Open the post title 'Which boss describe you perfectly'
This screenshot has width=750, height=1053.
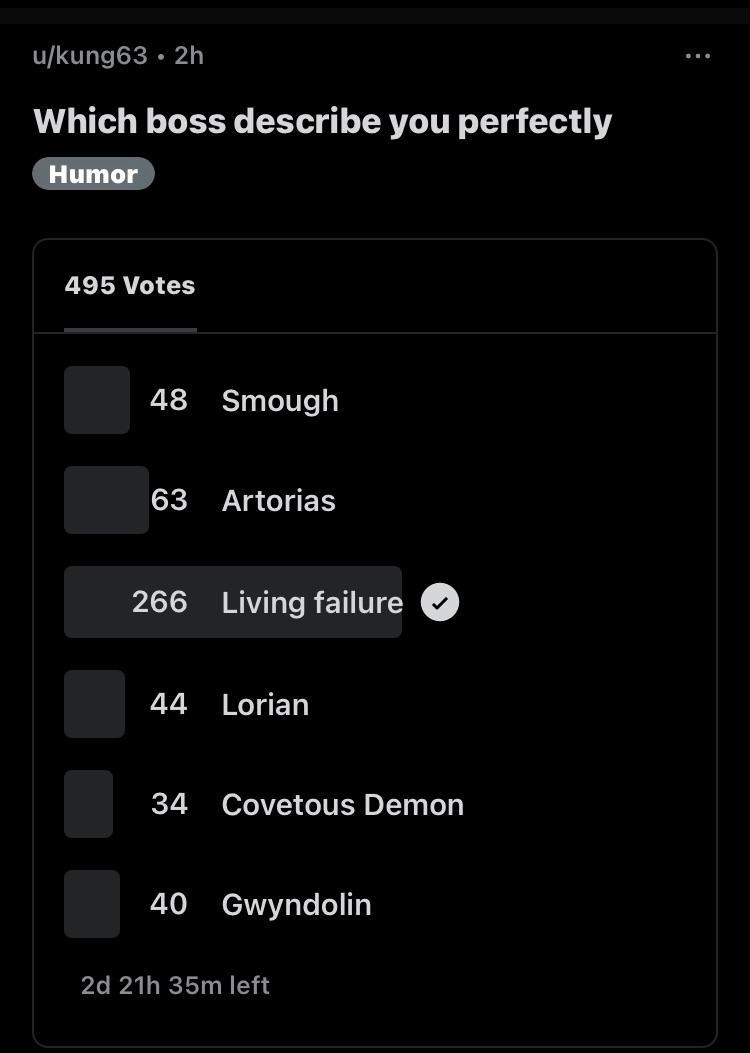click(x=322, y=122)
